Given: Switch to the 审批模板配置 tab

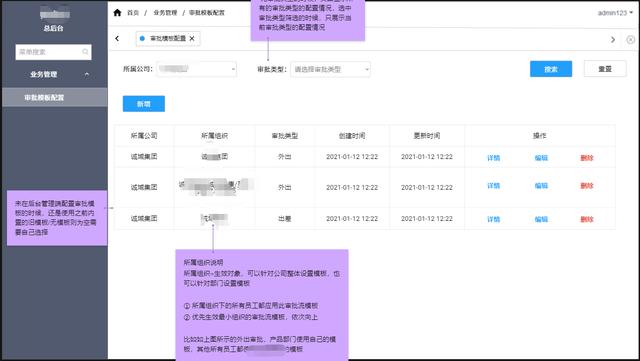Looking at the screenshot, I should tap(168, 38).
